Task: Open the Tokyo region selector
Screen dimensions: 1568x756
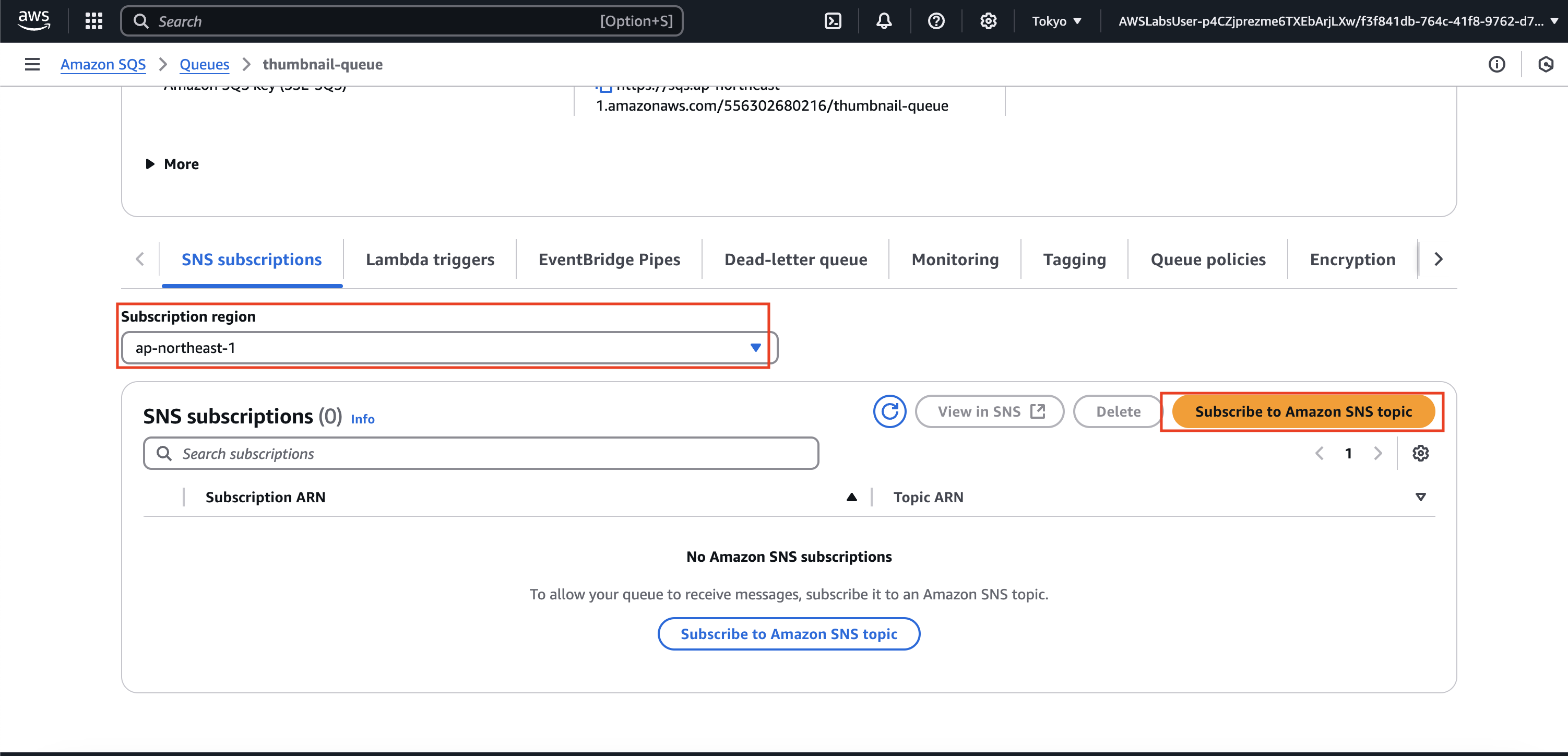Action: (x=1056, y=21)
